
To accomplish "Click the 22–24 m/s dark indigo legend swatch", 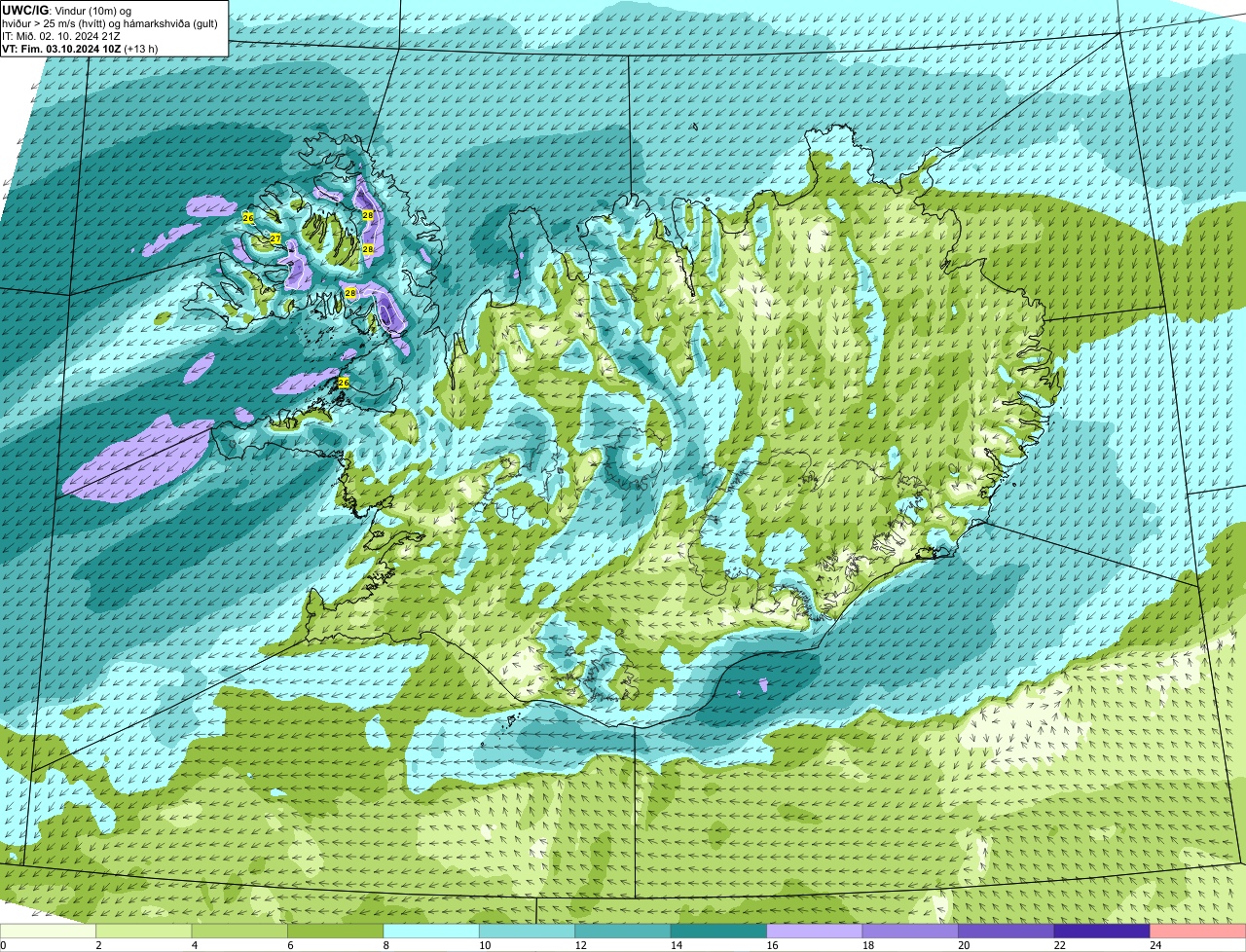I will 1102,931.
